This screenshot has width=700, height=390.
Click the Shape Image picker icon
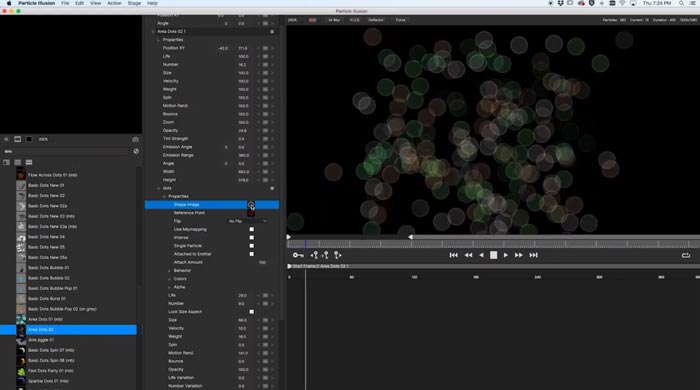coord(251,204)
